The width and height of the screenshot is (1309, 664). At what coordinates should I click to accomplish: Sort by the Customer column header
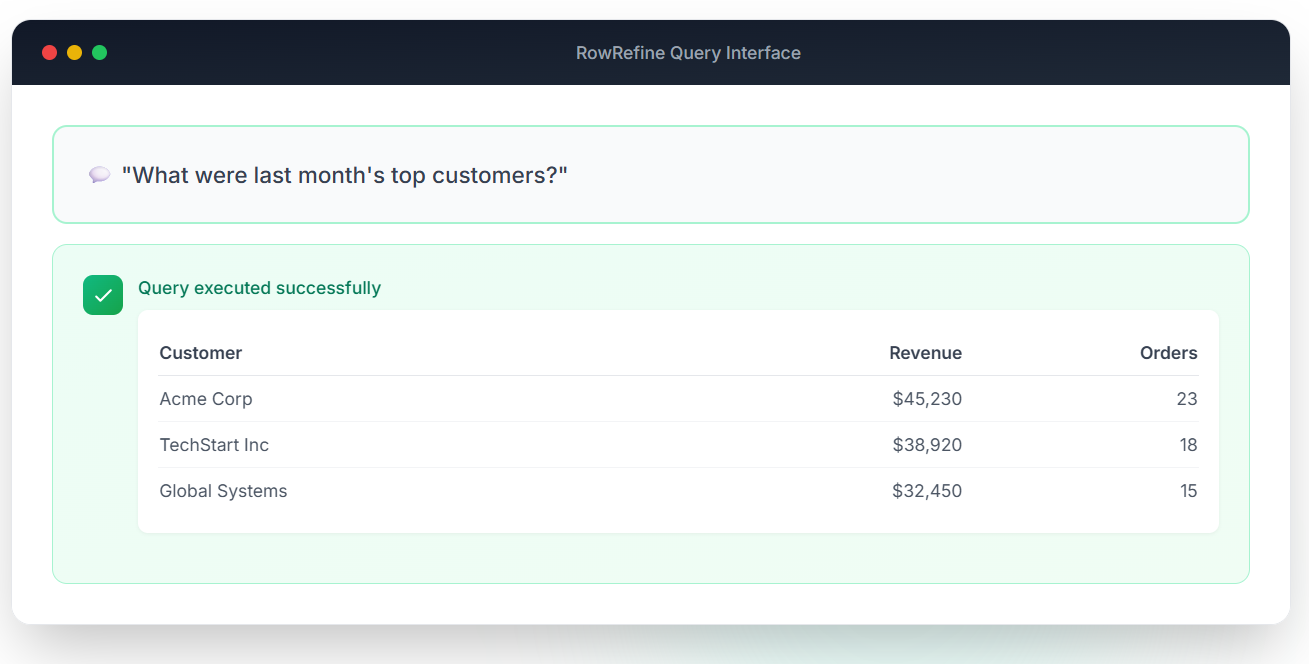coord(201,353)
